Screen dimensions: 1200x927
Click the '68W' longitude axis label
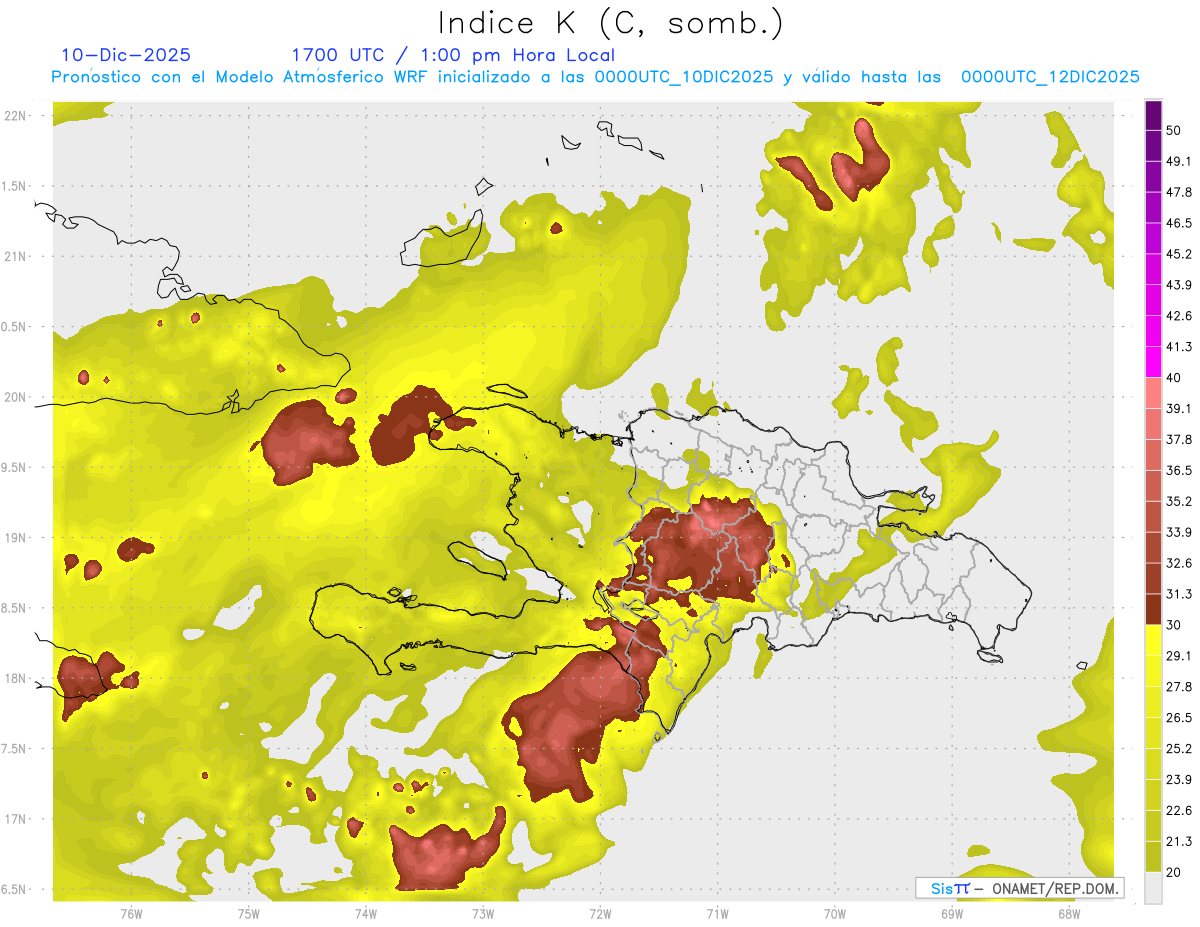click(1069, 913)
